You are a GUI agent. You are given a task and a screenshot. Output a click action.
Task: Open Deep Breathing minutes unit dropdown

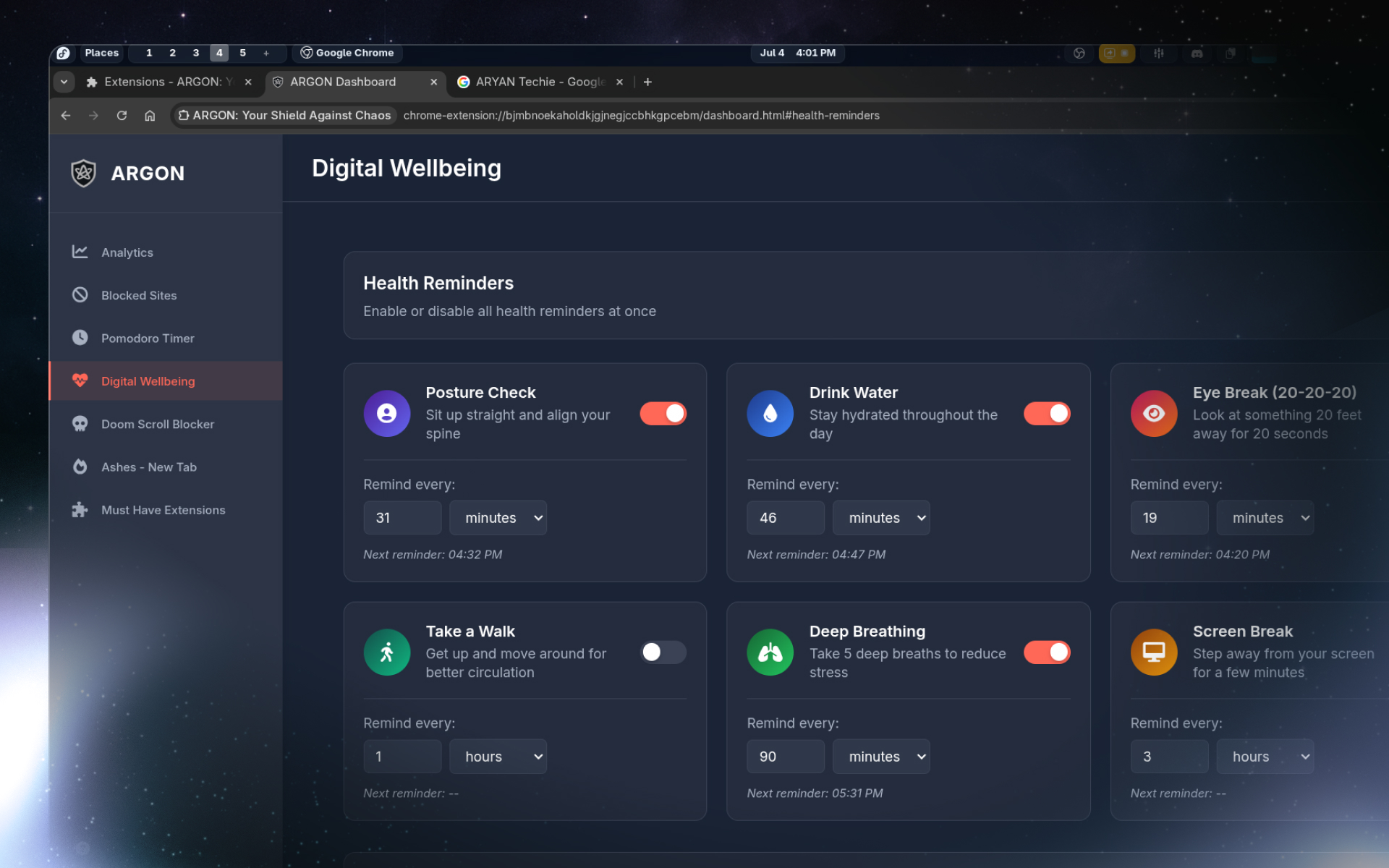coord(881,756)
